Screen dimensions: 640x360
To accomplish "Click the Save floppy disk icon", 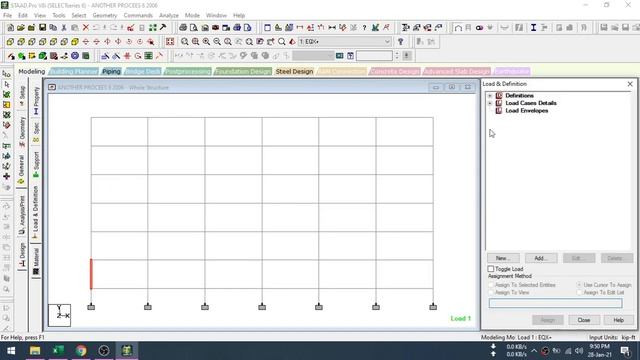I will (42, 28).
